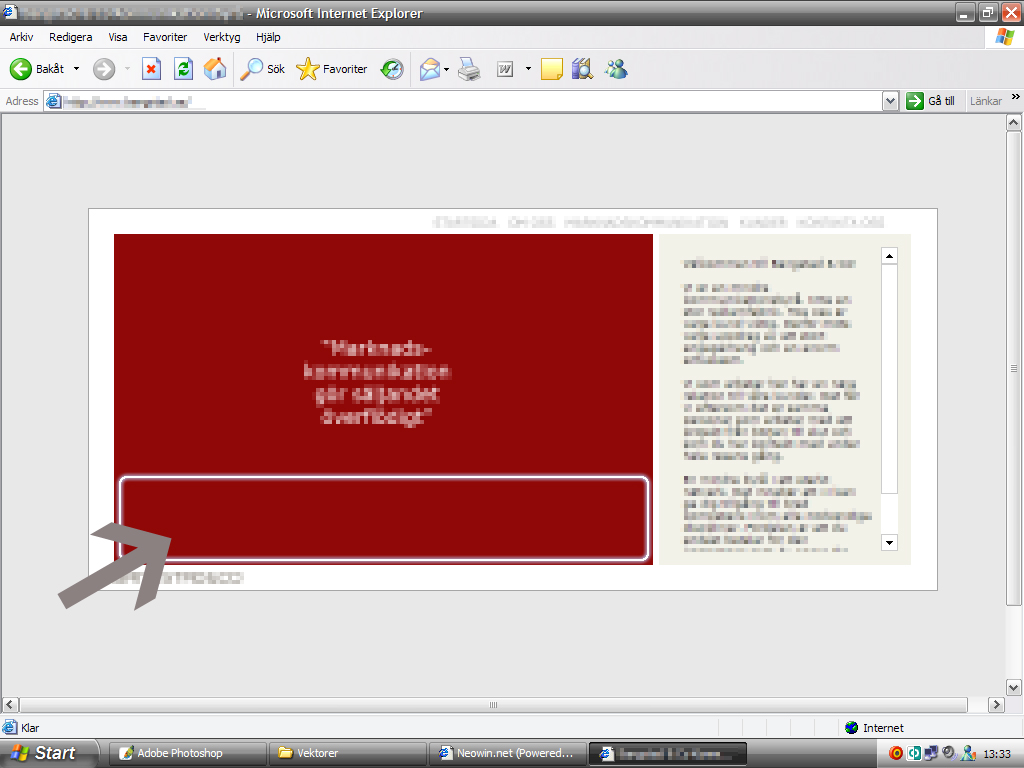Switch to Neowin.net taskbar window

coord(507,753)
